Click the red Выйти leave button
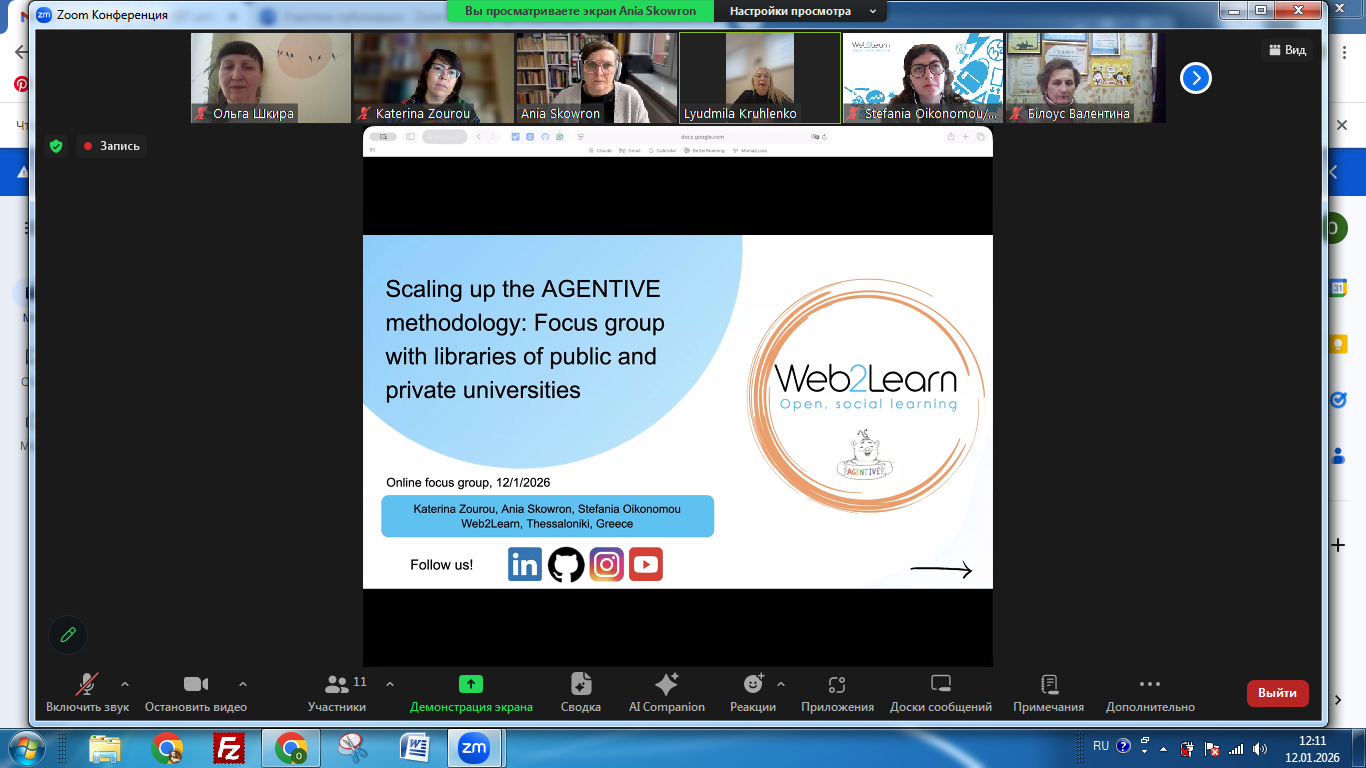This screenshot has height=768, width=1366. (1277, 693)
